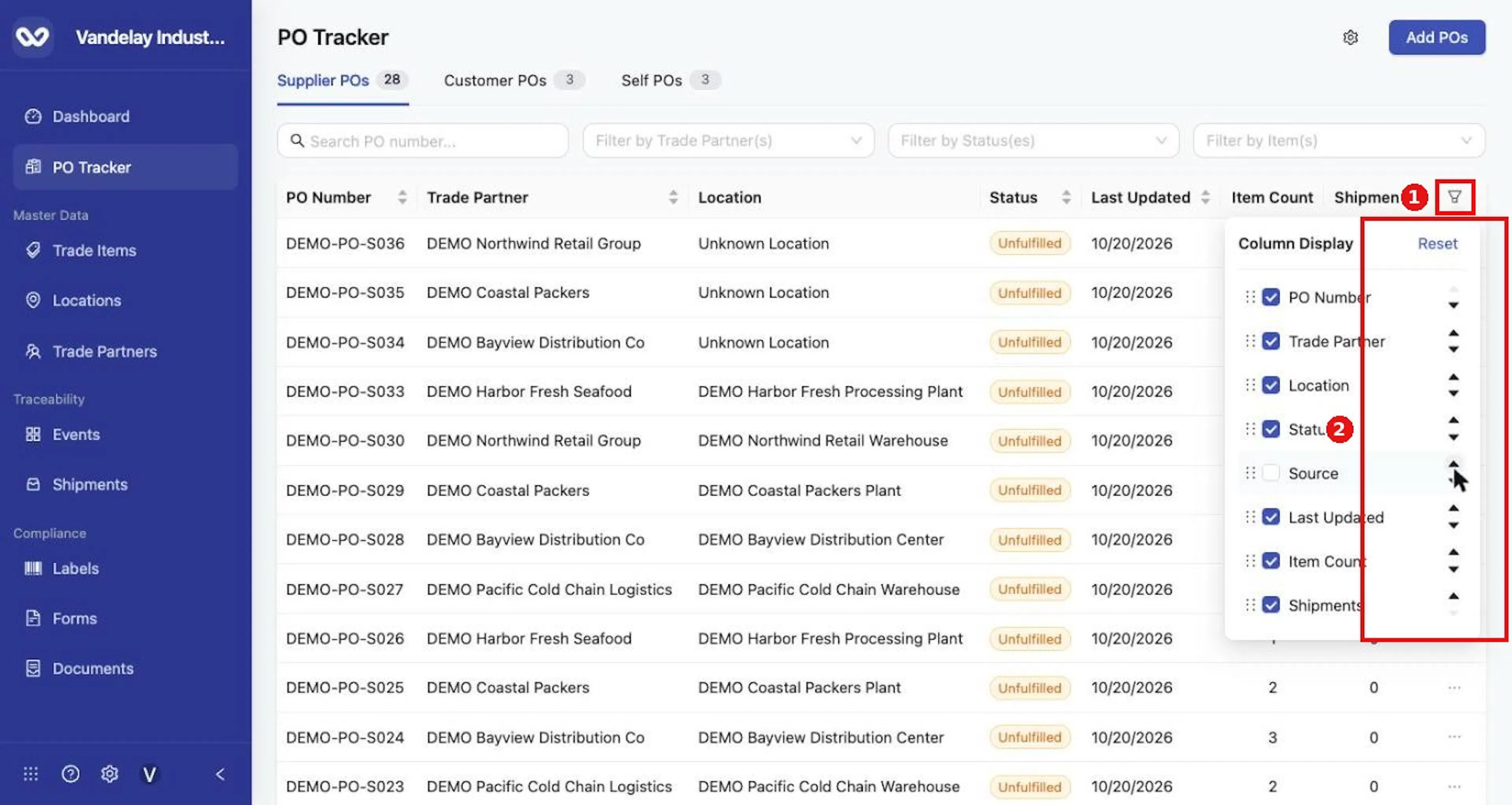
Task: Switch to Self POs tab
Action: coord(671,80)
